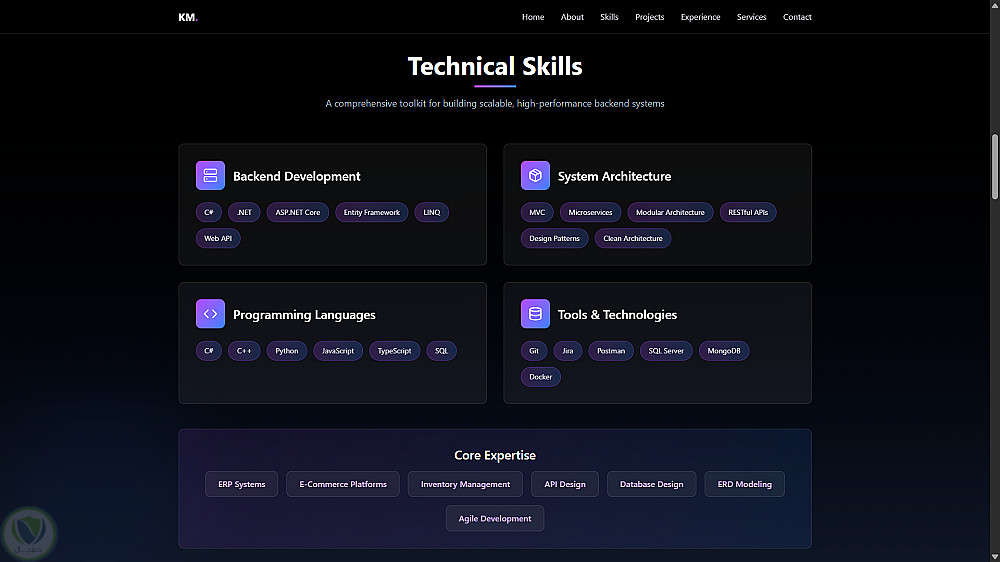Click the Backend Development card title
The height and width of the screenshot is (562, 1000).
point(297,176)
